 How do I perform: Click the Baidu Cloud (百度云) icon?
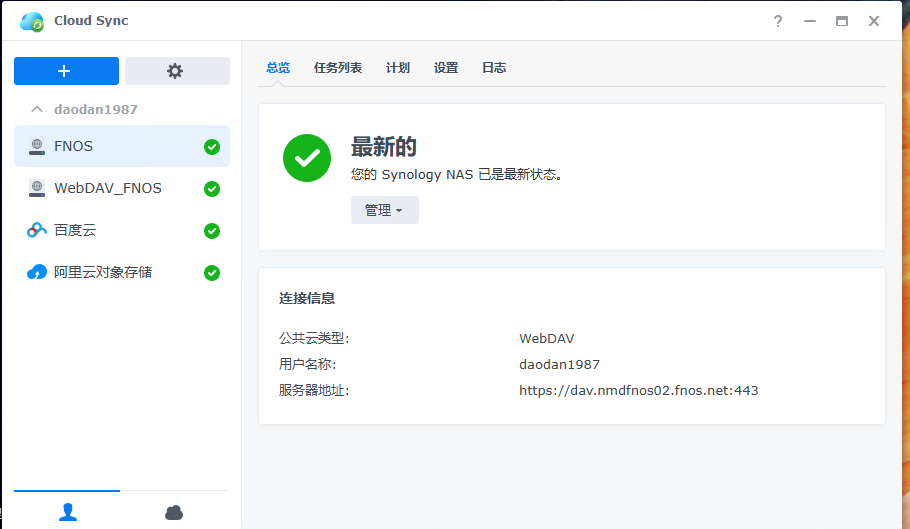37,230
